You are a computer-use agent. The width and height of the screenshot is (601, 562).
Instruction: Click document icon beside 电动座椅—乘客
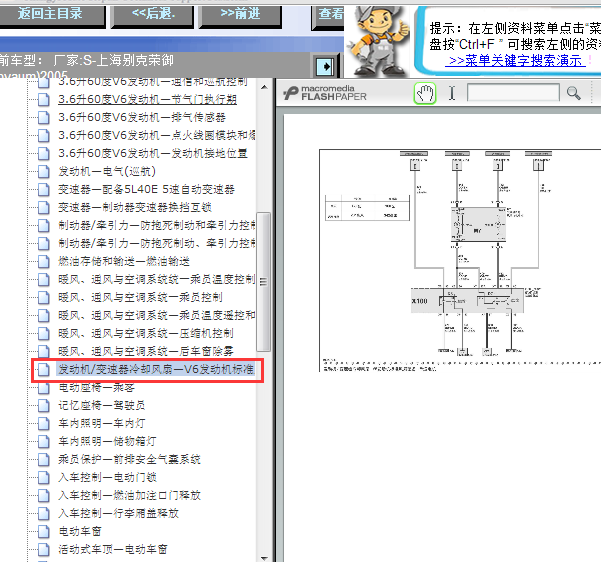(44, 388)
